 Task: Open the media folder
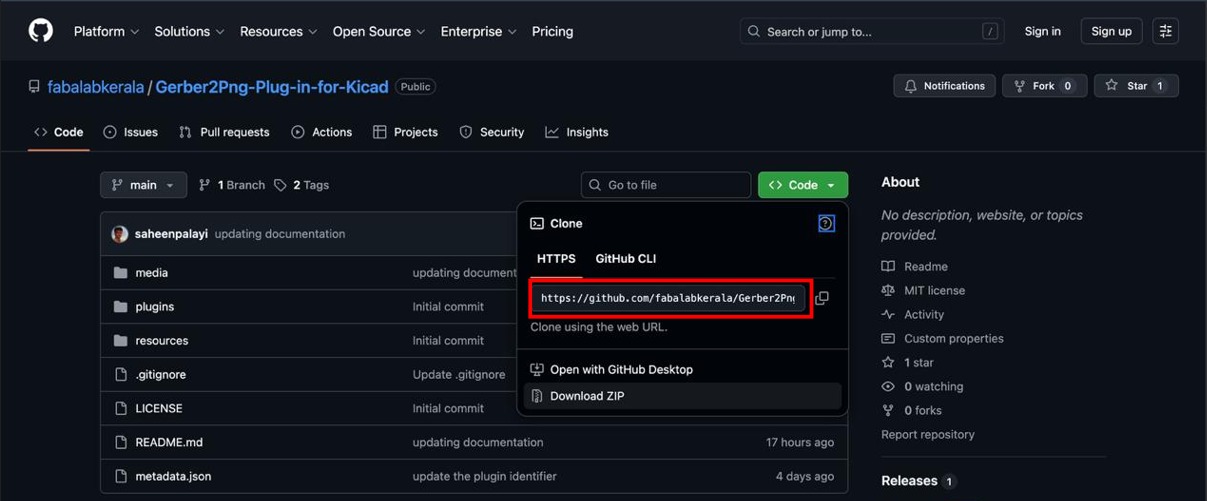point(151,273)
